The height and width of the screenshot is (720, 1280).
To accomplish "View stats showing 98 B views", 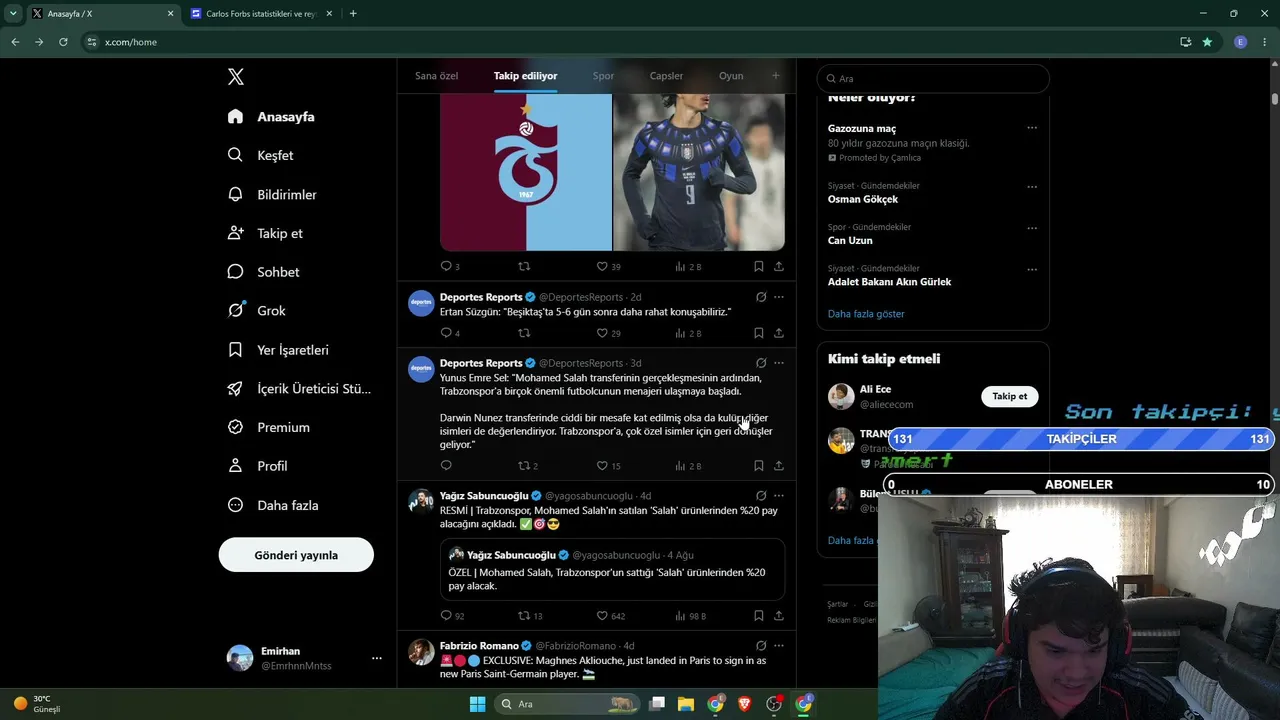I will click(x=690, y=615).
